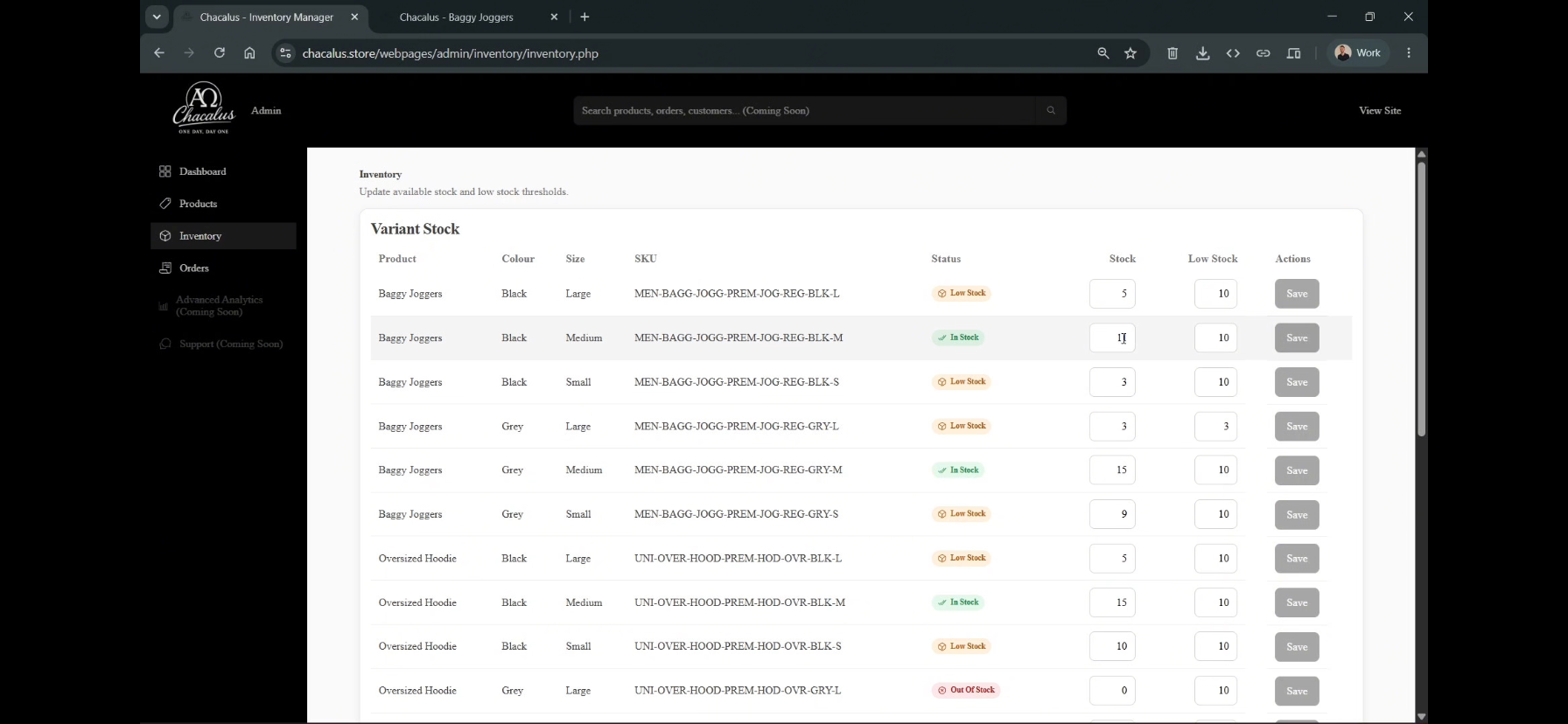The width and height of the screenshot is (1568, 724).
Task: Reload the page
Action: (220, 53)
